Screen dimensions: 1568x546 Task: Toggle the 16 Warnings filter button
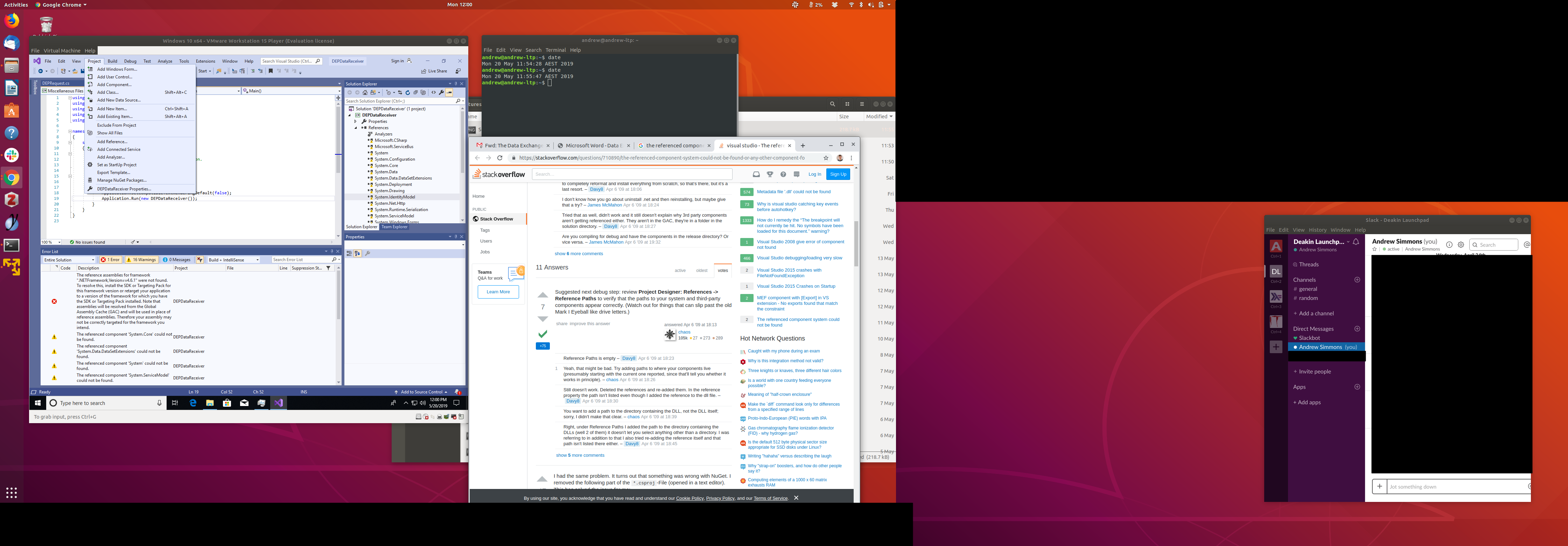tap(141, 260)
